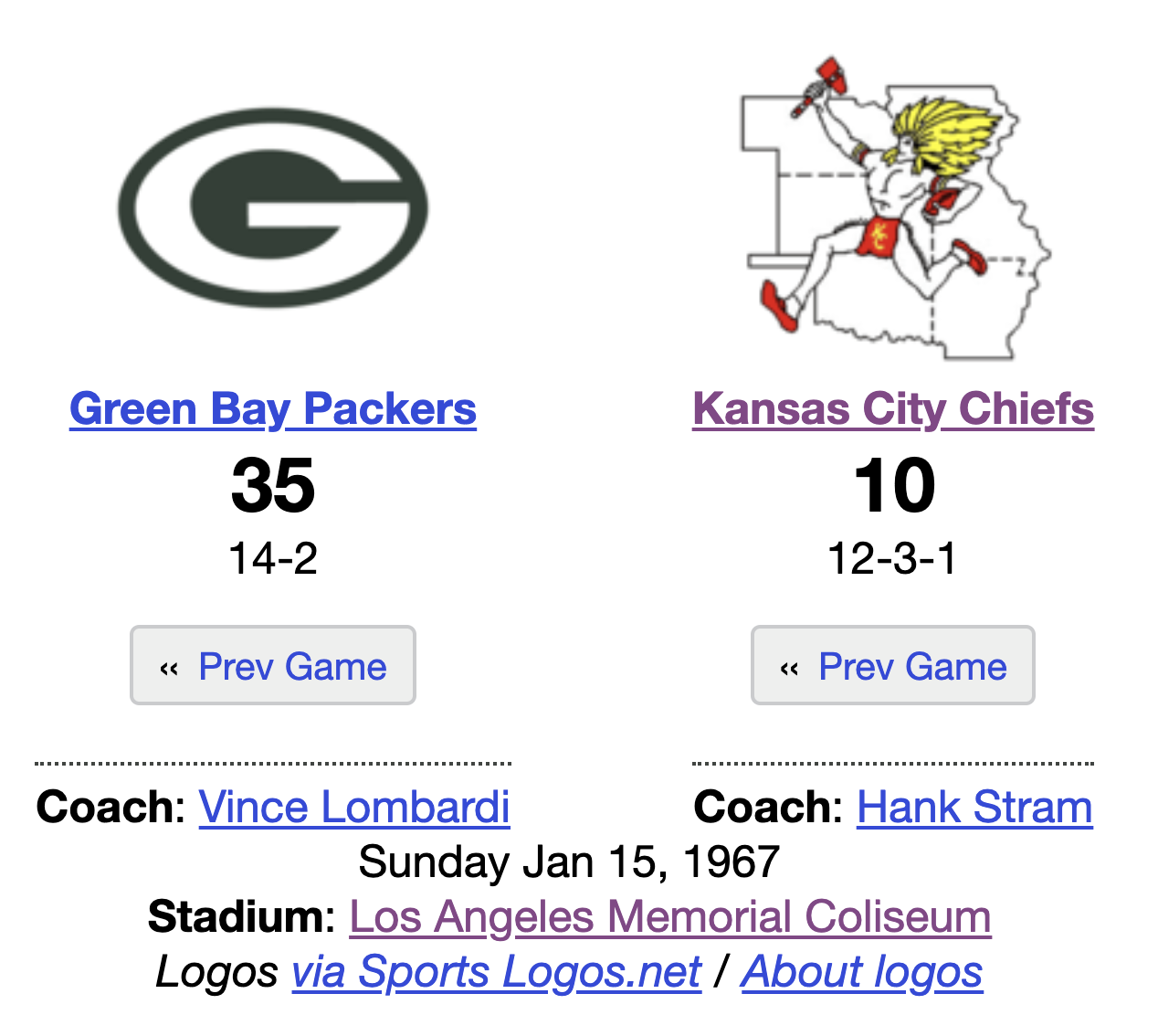Image resolution: width=1158 pixels, height=1036 pixels.
Task: Click the 'Coach:' label beside Vince Lombardi
Action: (x=111, y=808)
